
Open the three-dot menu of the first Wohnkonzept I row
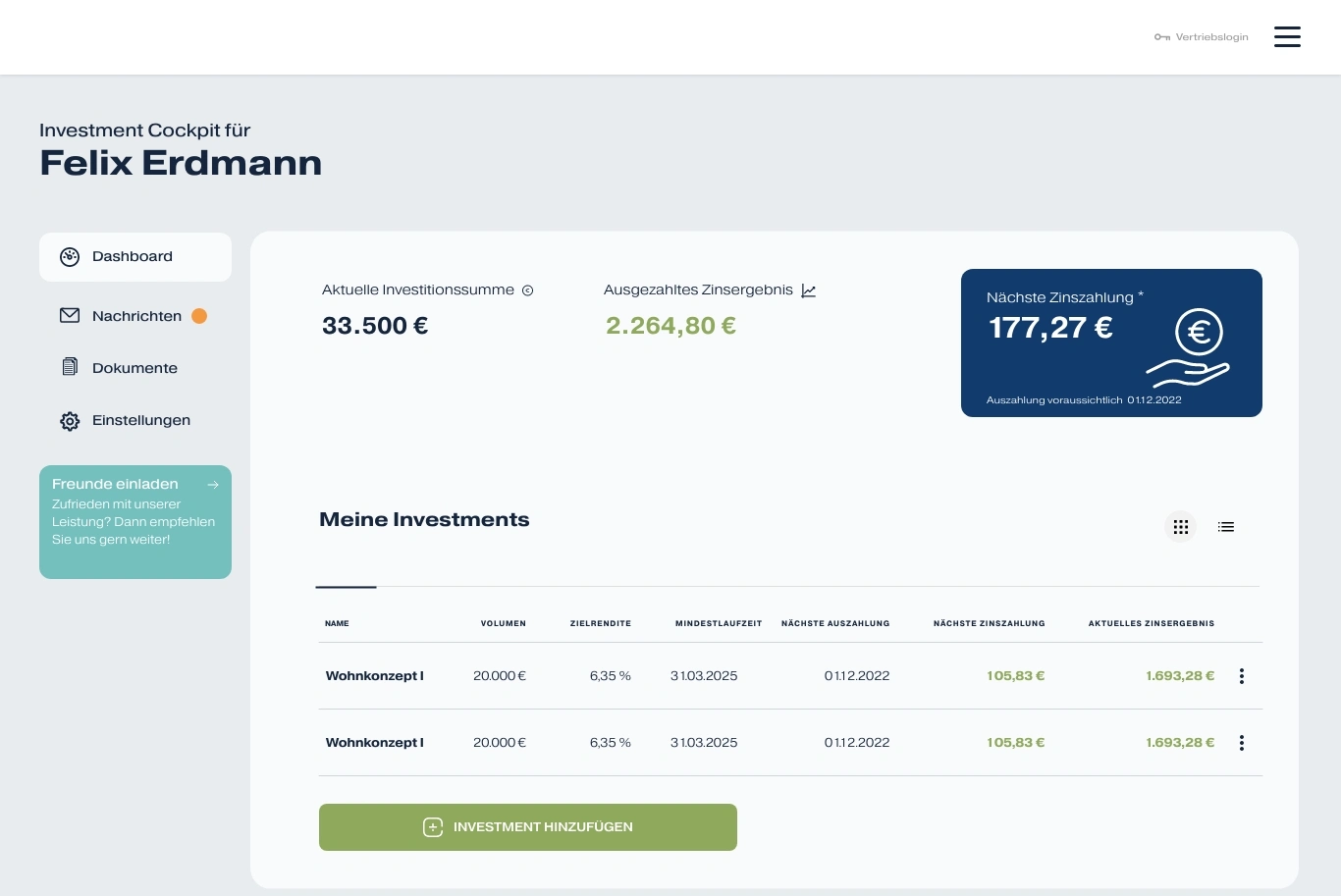tap(1242, 676)
